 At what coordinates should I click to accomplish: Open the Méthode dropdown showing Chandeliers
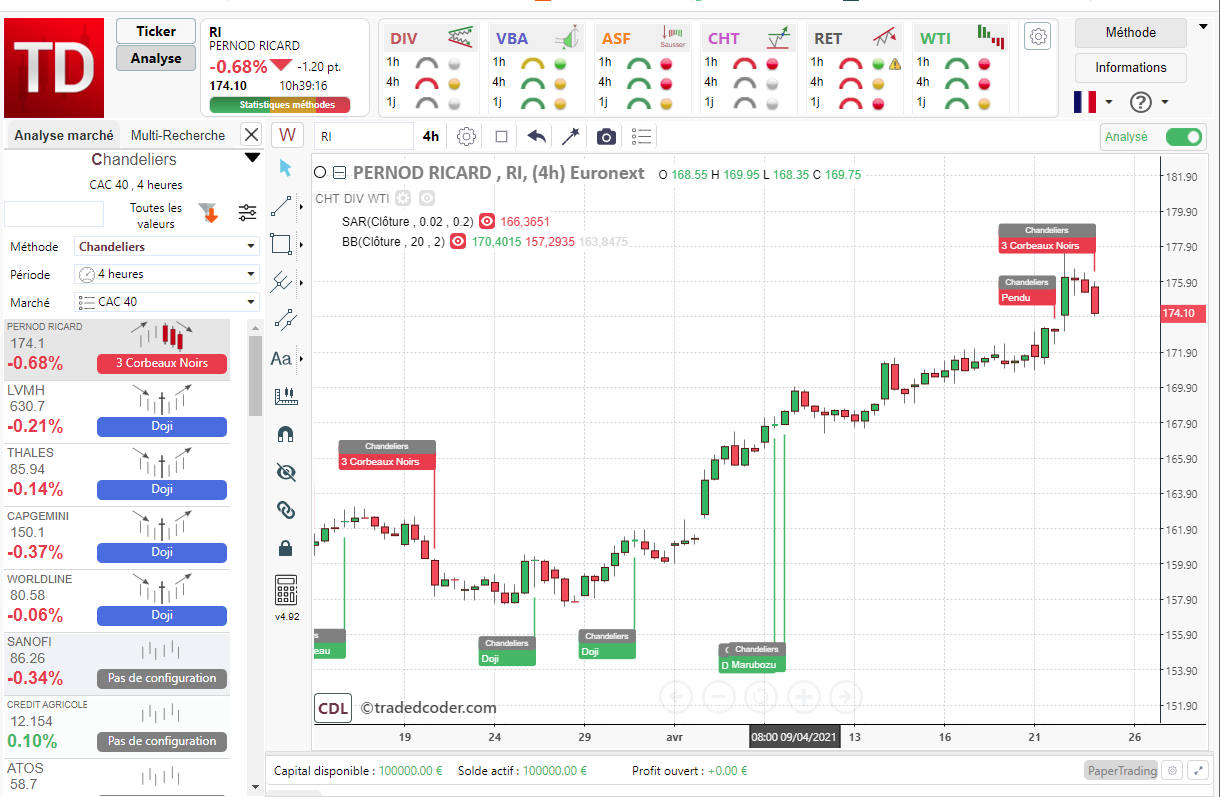[167, 247]
